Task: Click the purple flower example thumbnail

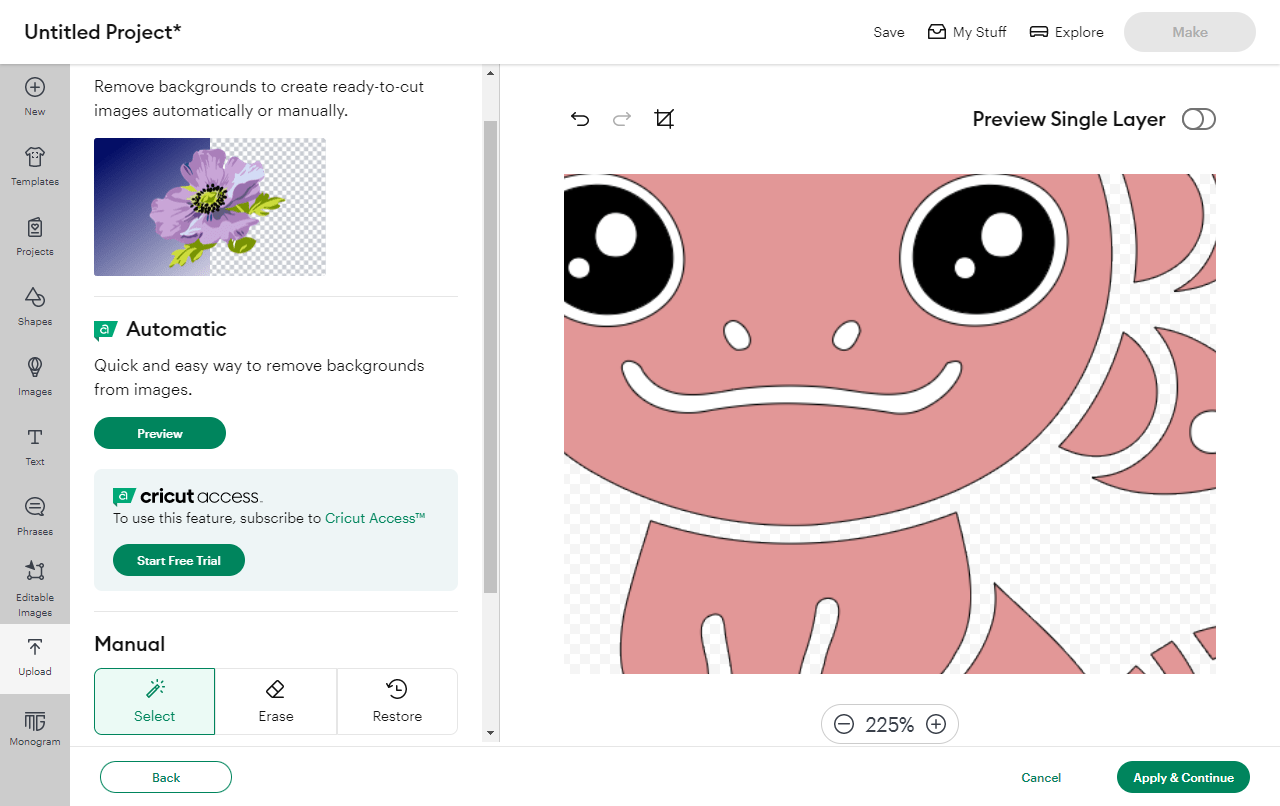Action: (x=209, y=206)
